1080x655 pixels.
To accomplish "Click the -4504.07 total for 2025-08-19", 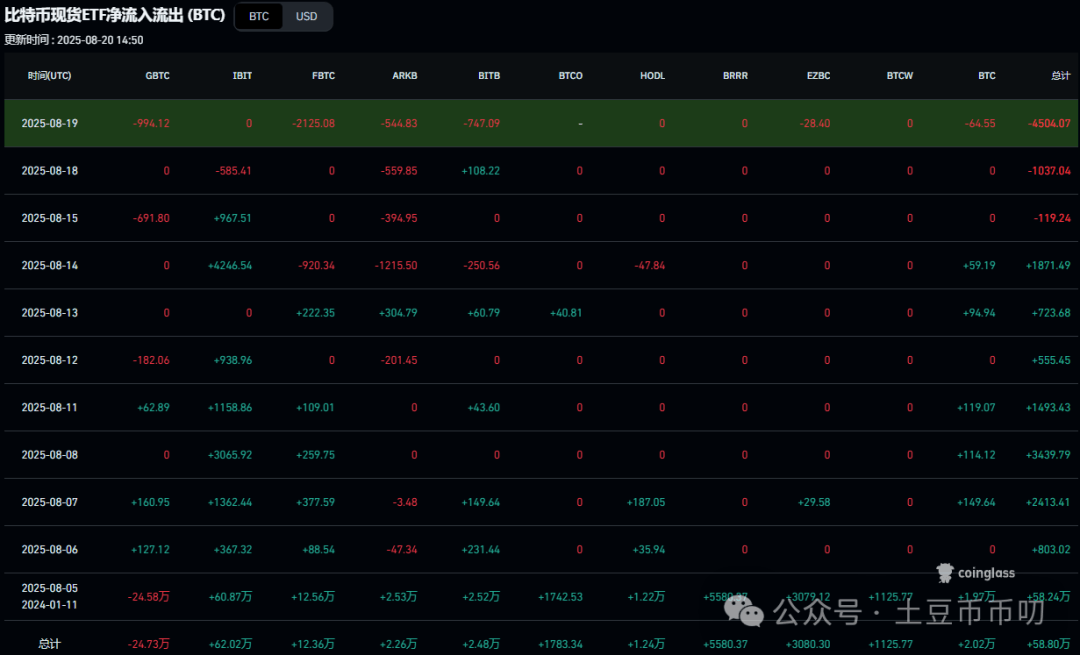I will [1048, 123].
